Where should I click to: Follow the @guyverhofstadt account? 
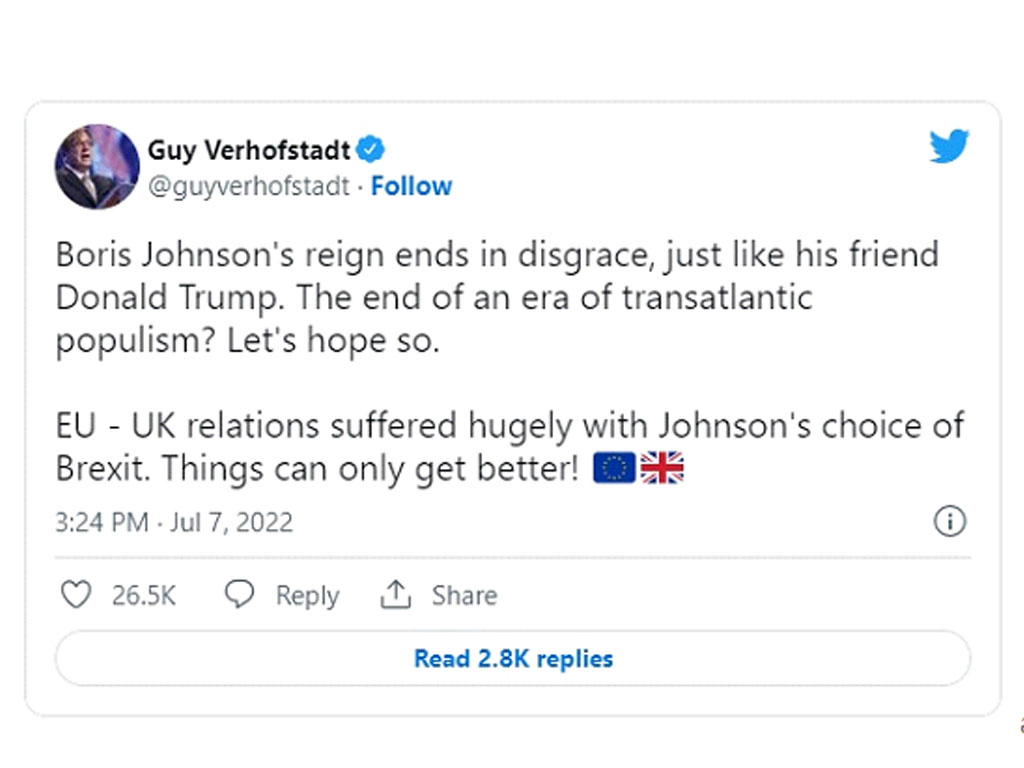411,186
